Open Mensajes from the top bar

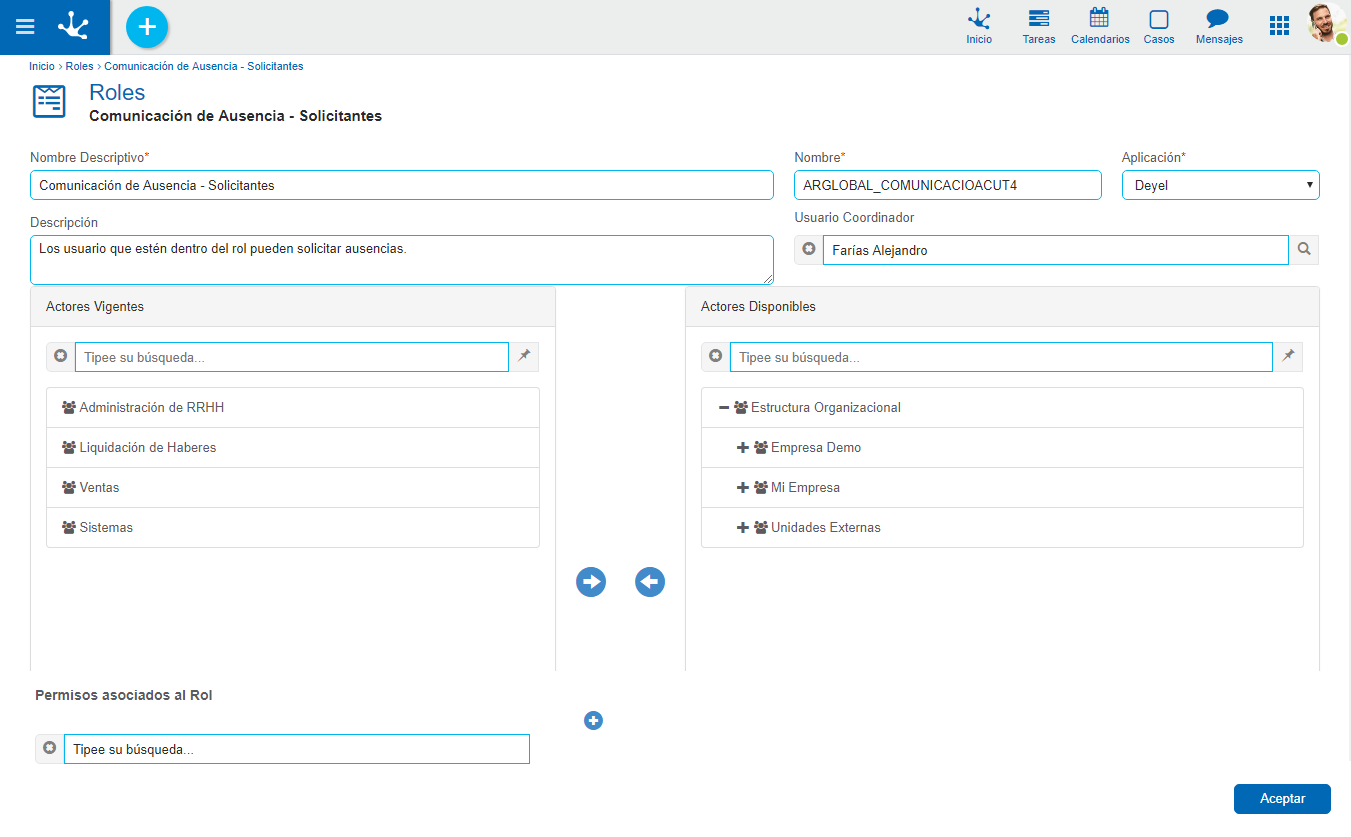pos(1219,27)
